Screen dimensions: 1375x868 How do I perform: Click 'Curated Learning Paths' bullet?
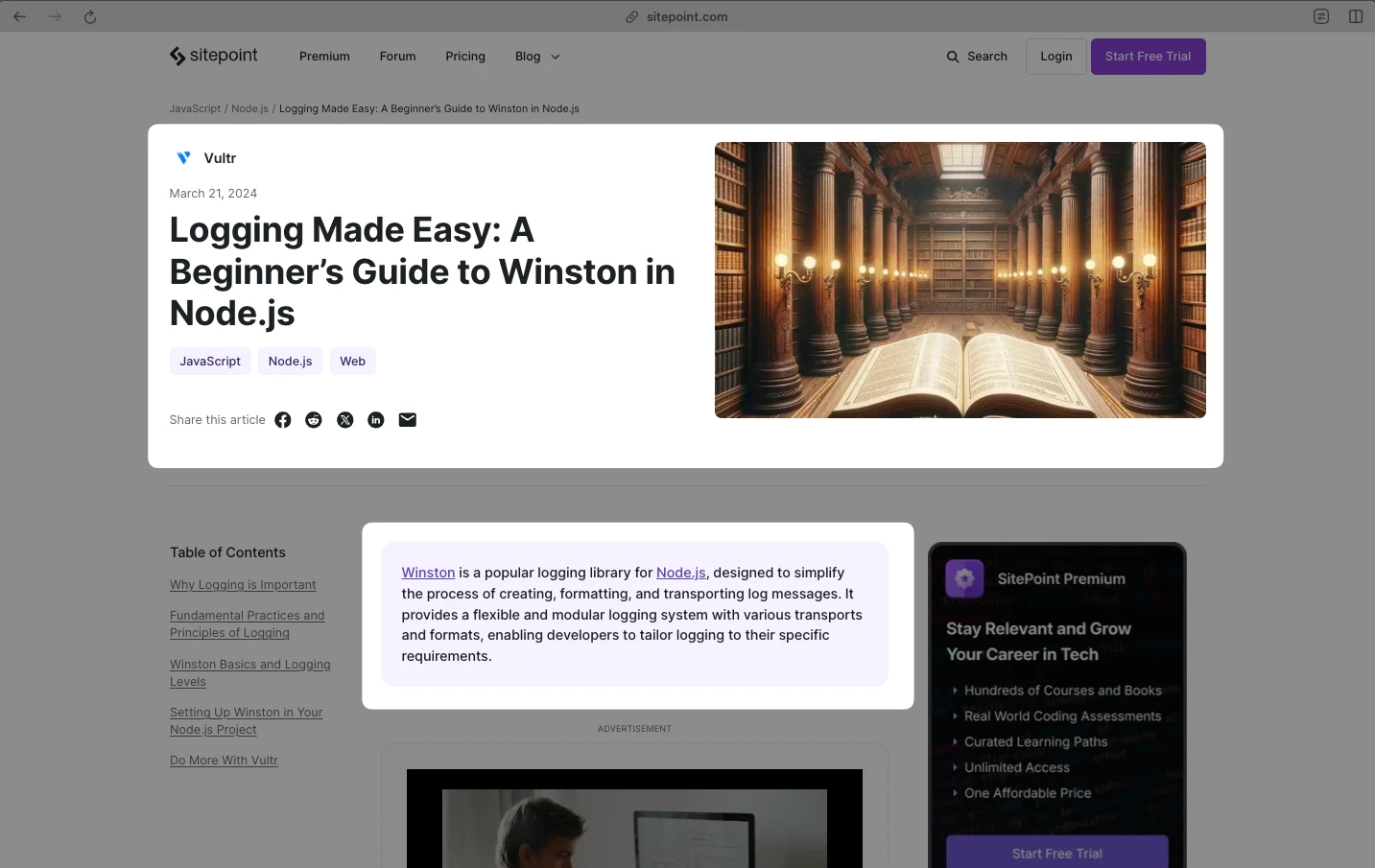(1036, 742)
